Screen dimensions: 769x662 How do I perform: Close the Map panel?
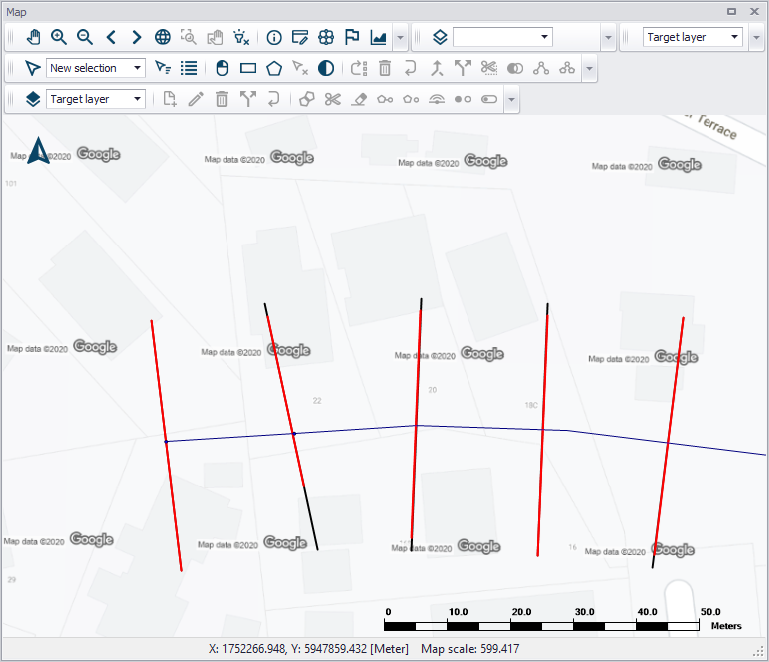click(754, 11)
